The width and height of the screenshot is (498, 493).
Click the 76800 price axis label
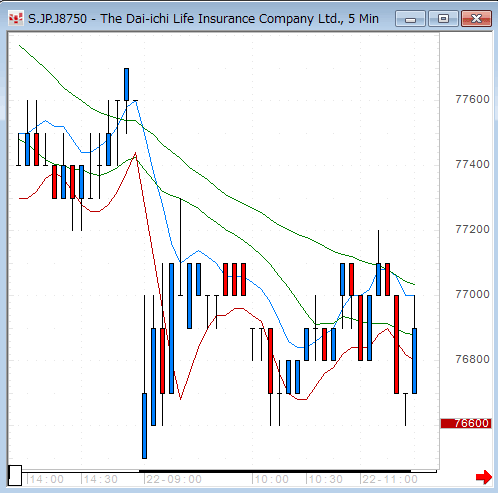point(472,359)
